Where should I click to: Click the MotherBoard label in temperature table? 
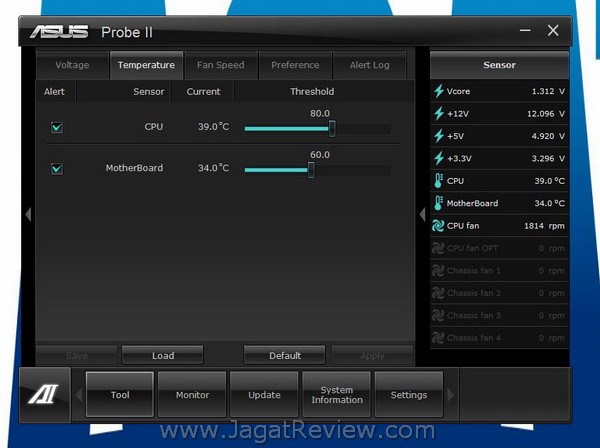point(134,168)
